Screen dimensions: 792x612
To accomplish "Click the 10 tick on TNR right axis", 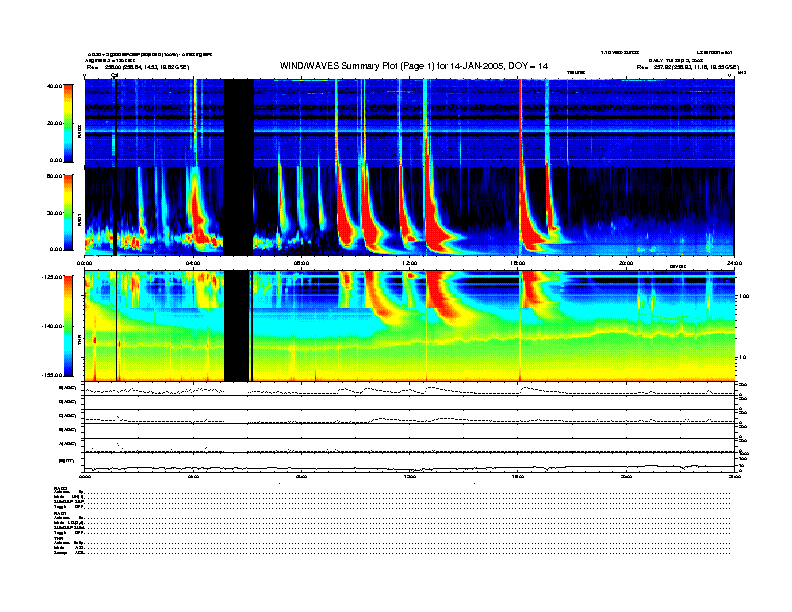I will 741,357.
